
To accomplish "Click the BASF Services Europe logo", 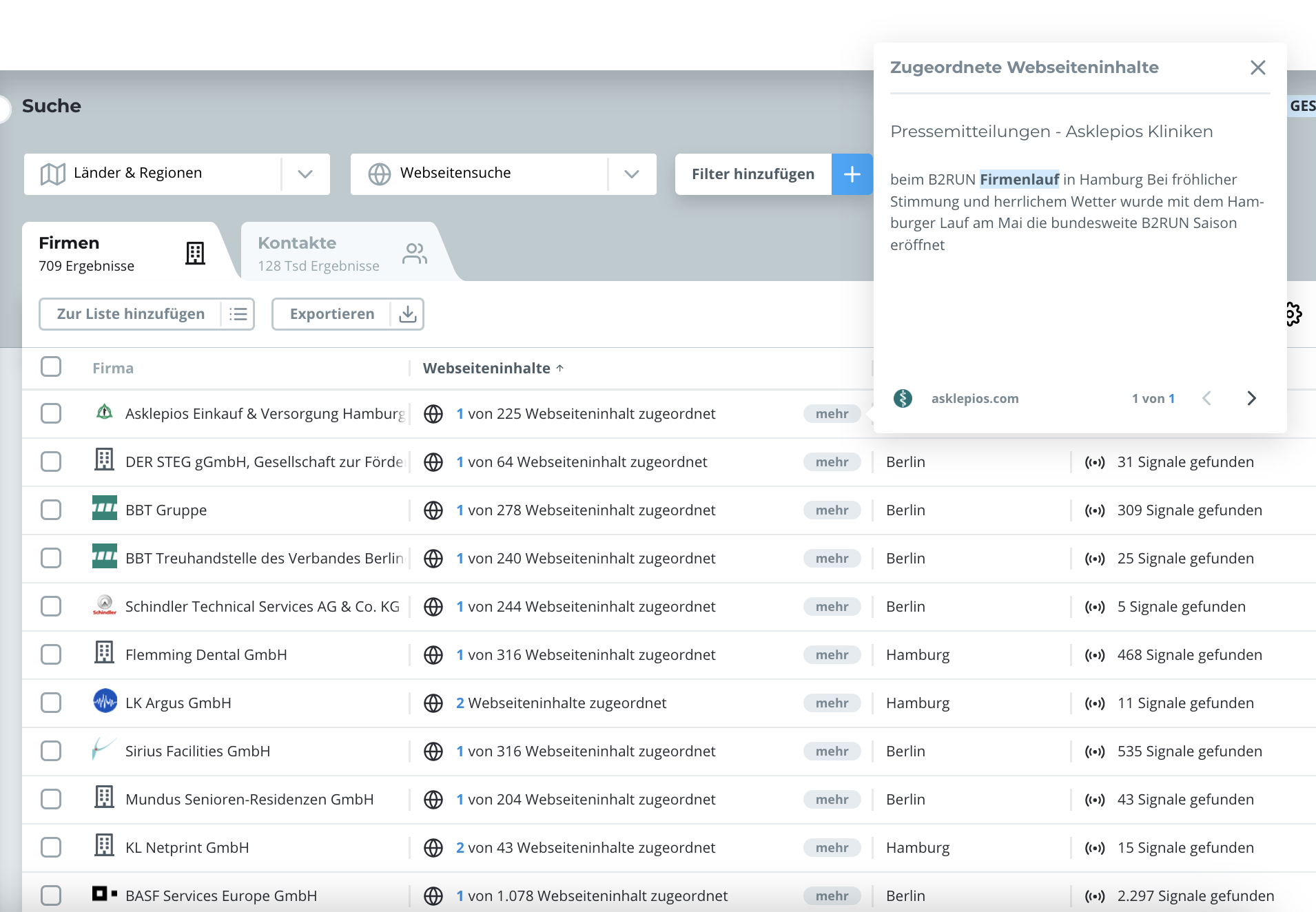I will click(x=103, y=895).
